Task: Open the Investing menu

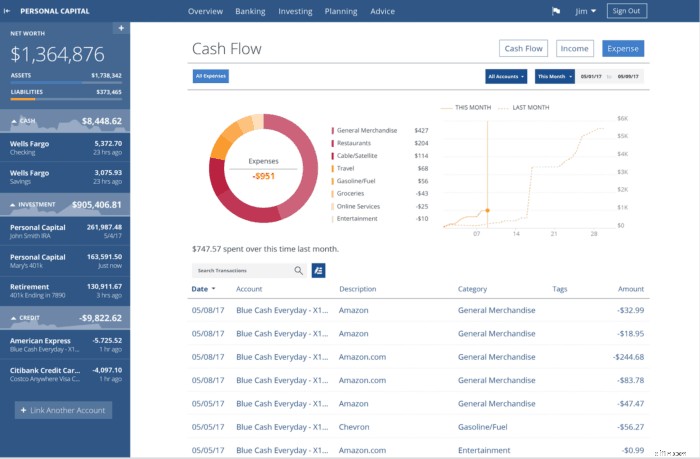Action: tap(295, 12)
